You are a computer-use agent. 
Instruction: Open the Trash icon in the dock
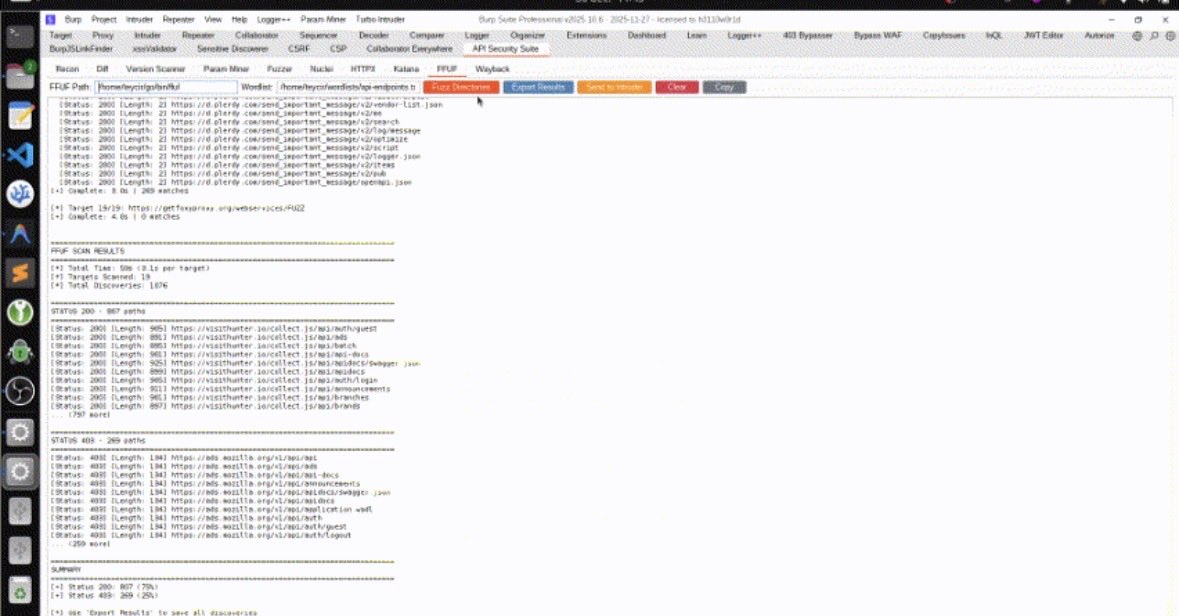click(20, 591)
